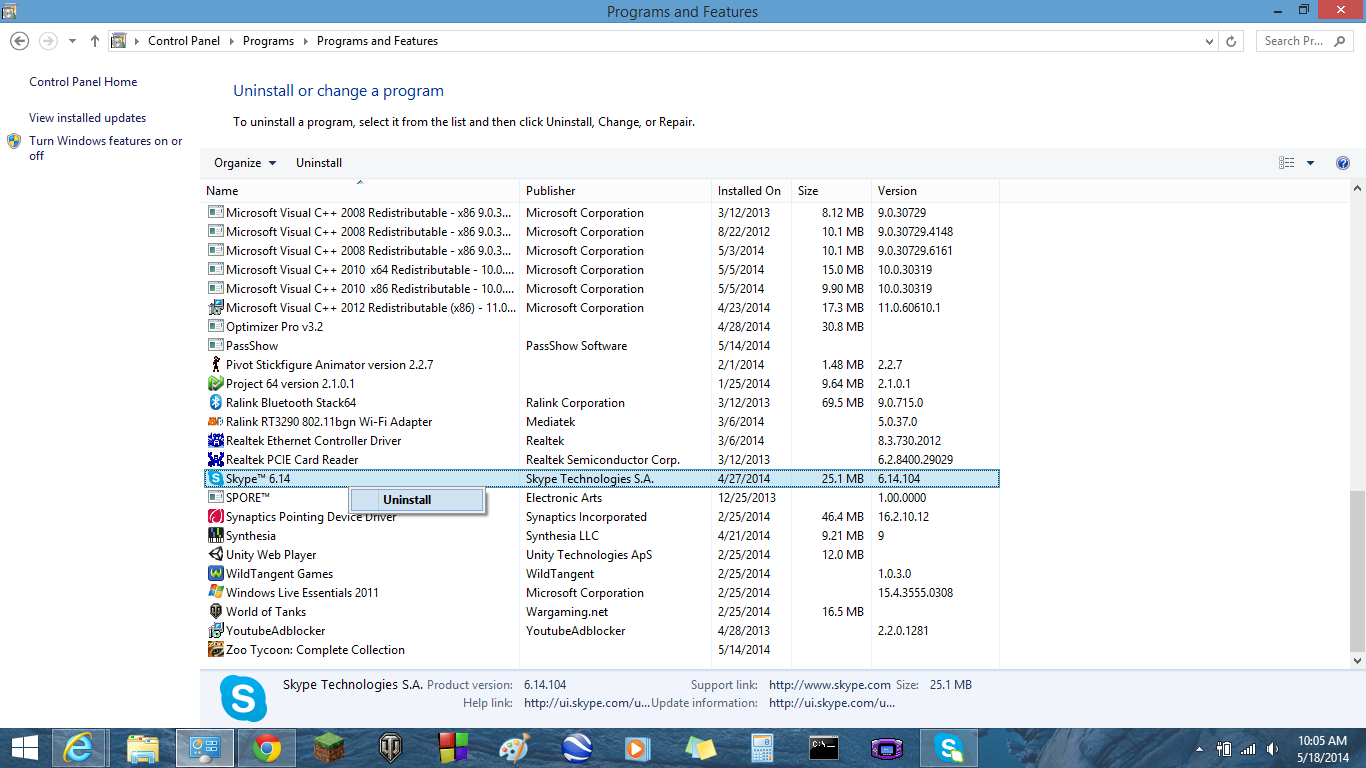
Task: Click the Project 64 program icon
Action: pos(216,384)
